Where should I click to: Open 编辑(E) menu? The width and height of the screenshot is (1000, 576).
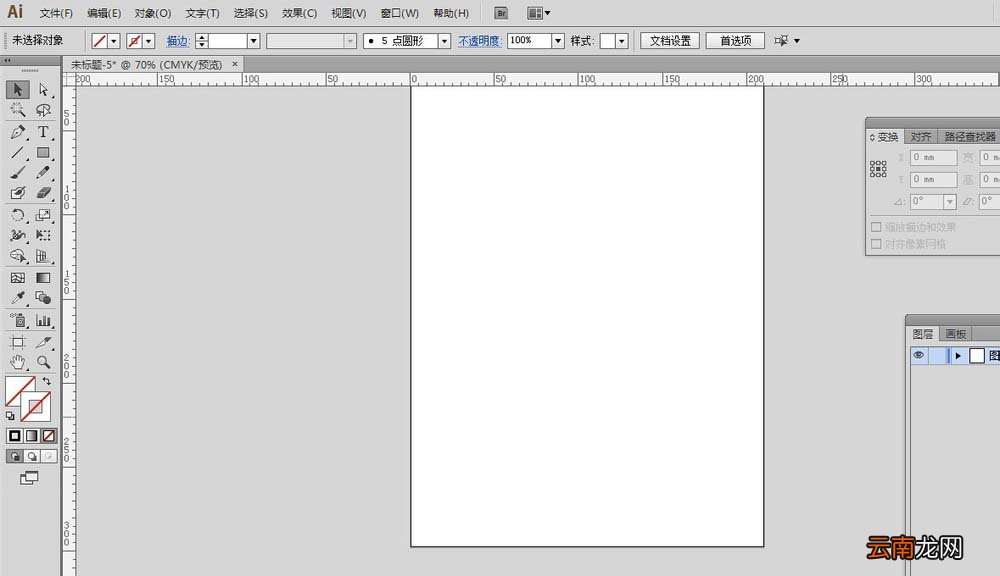coord(104,13)
